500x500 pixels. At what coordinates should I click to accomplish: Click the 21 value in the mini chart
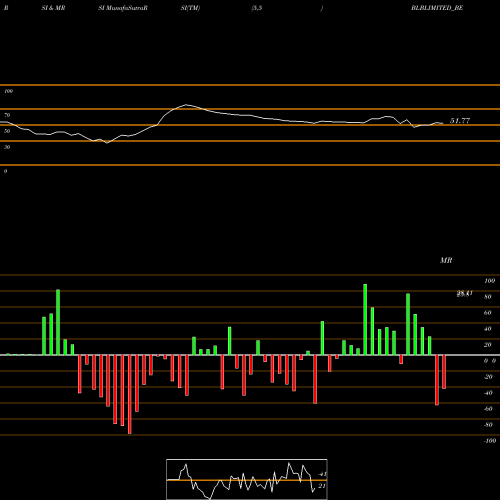tap(322, 486)
